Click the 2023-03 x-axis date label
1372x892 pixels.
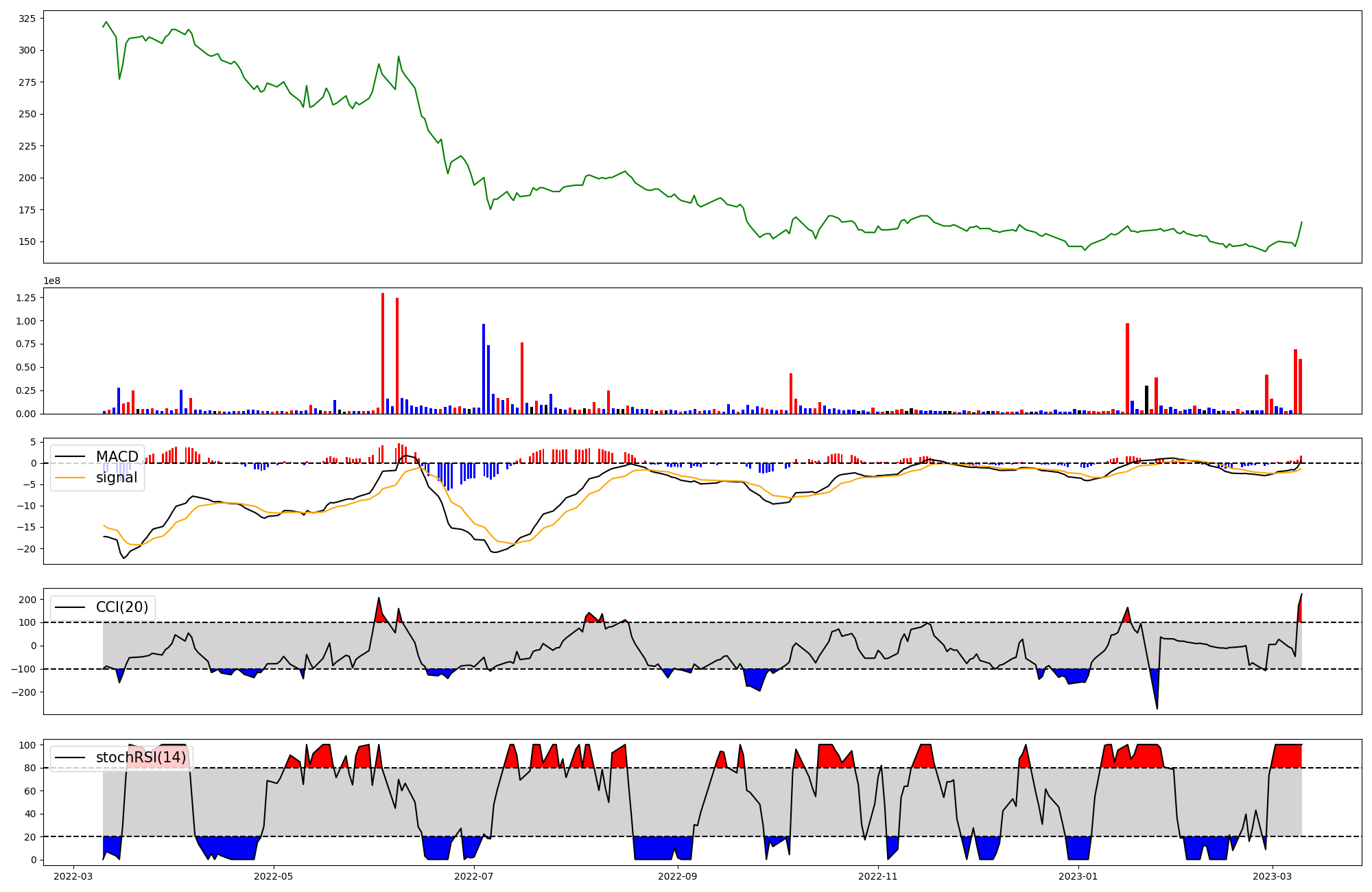[x=1273, y=876]
